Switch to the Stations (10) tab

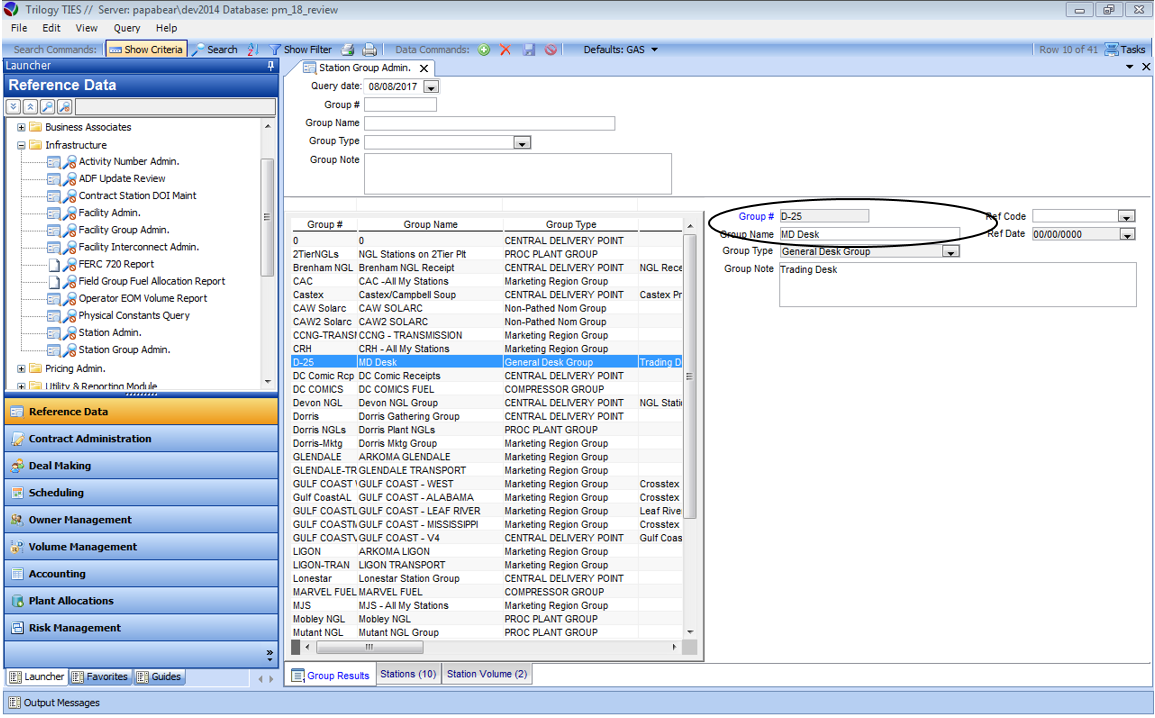pyautogui.click(x=408, y=674)
